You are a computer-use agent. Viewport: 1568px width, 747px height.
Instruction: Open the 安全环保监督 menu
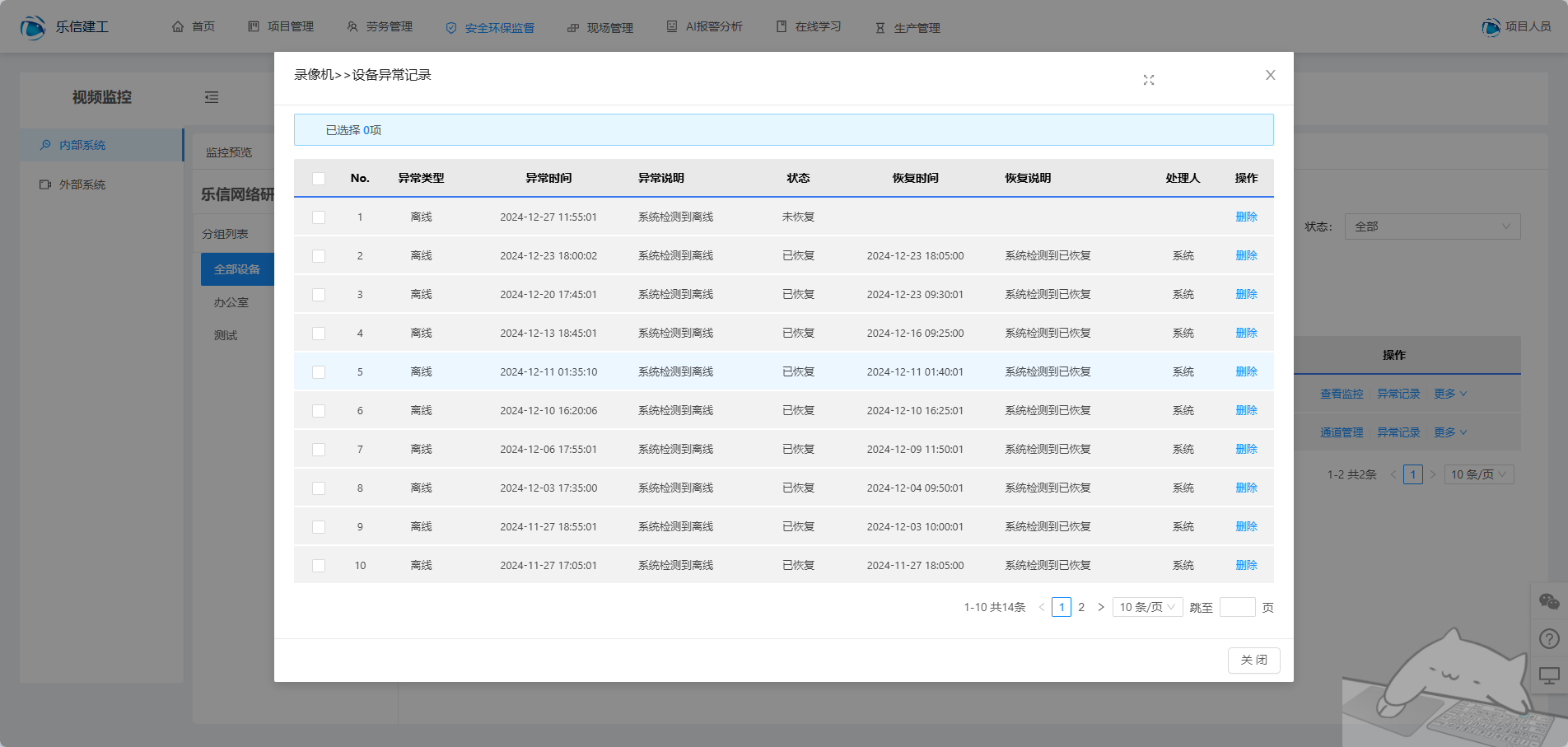[x=490, y=28]
